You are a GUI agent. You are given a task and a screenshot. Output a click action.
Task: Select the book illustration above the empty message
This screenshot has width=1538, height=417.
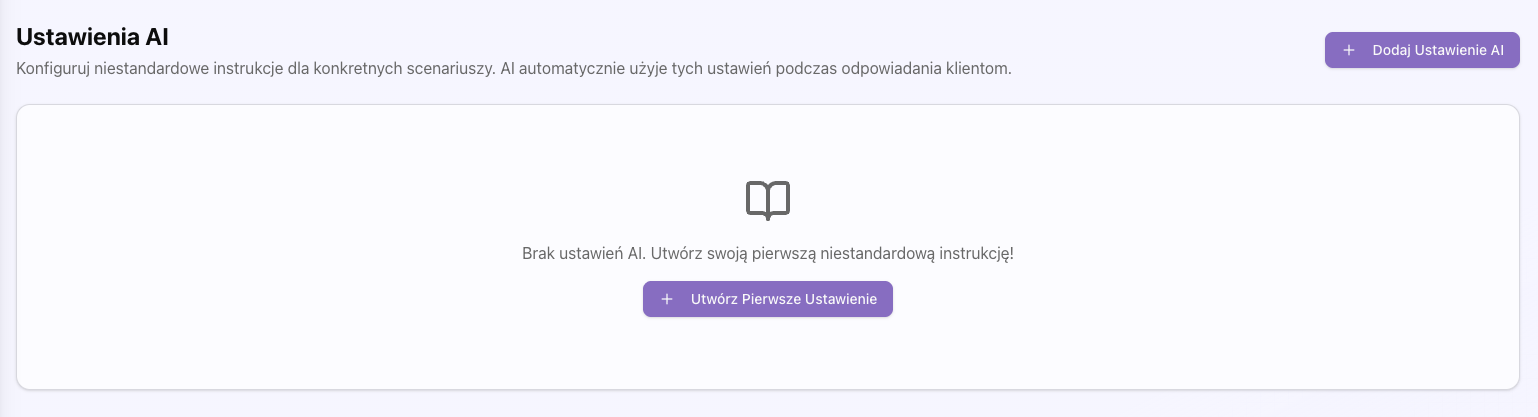click(768, 199)
